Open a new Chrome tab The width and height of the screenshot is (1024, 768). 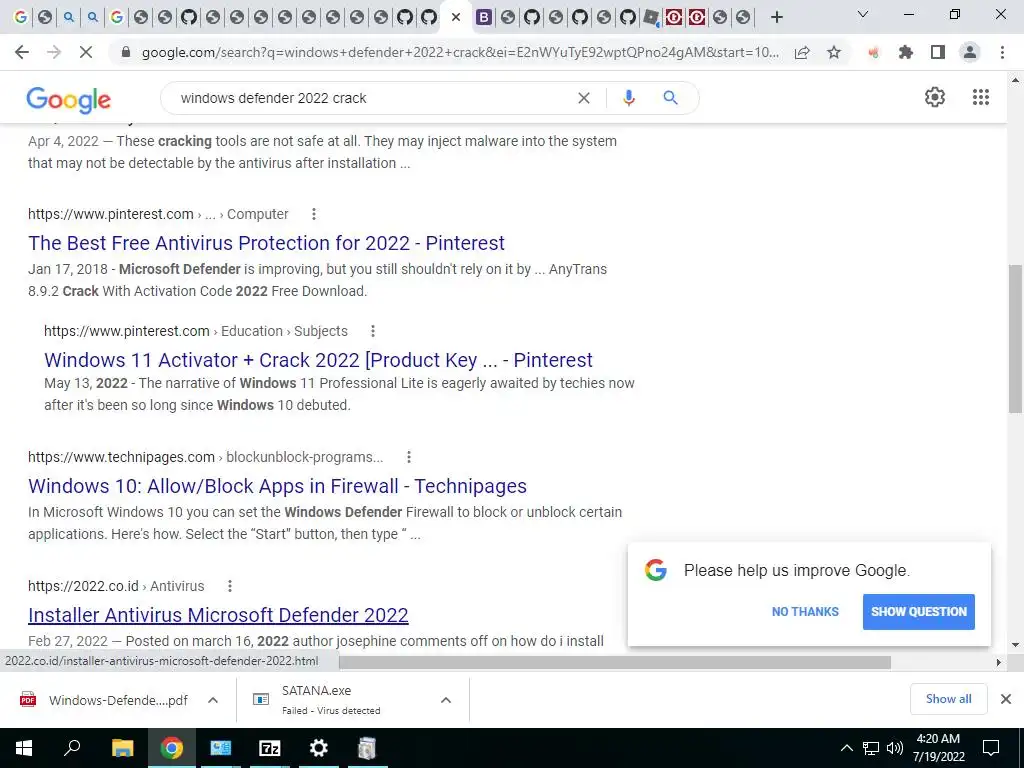pyautogui.click(x=776, y=17)
